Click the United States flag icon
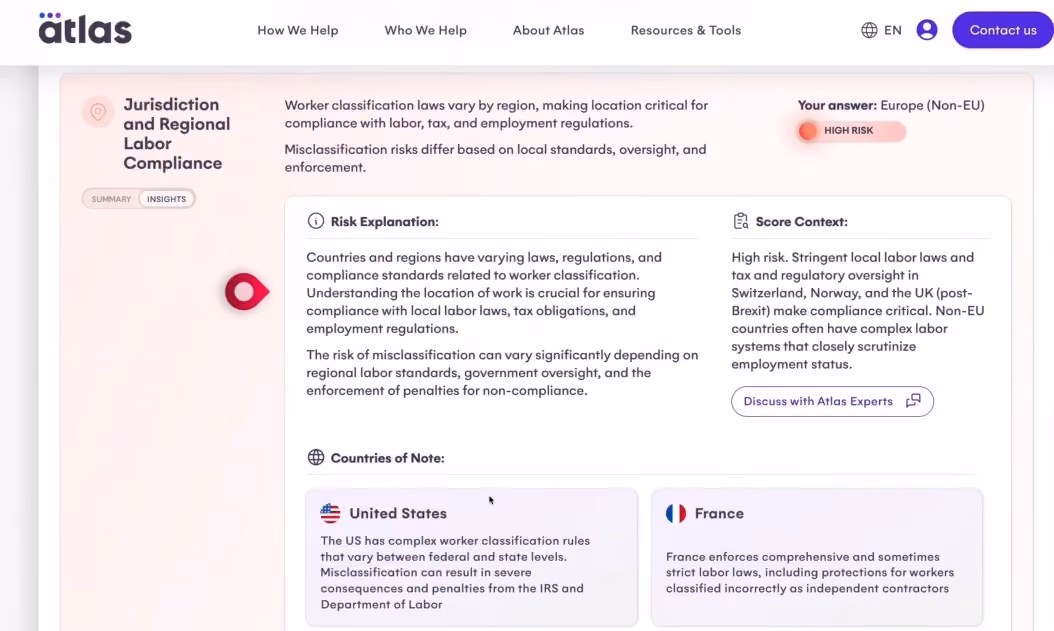This screenshot has height=631, width=1054. point(330,513)
